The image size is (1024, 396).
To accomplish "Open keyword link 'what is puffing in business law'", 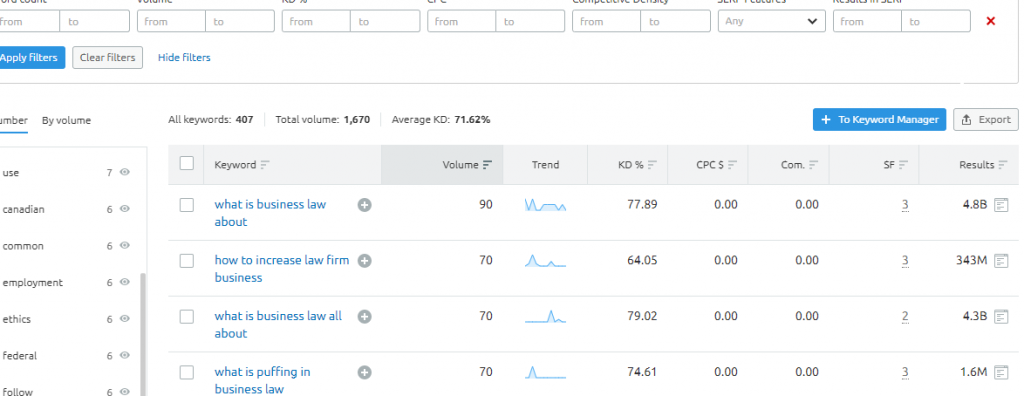I will pyautogui.click(x=263, y=380).
